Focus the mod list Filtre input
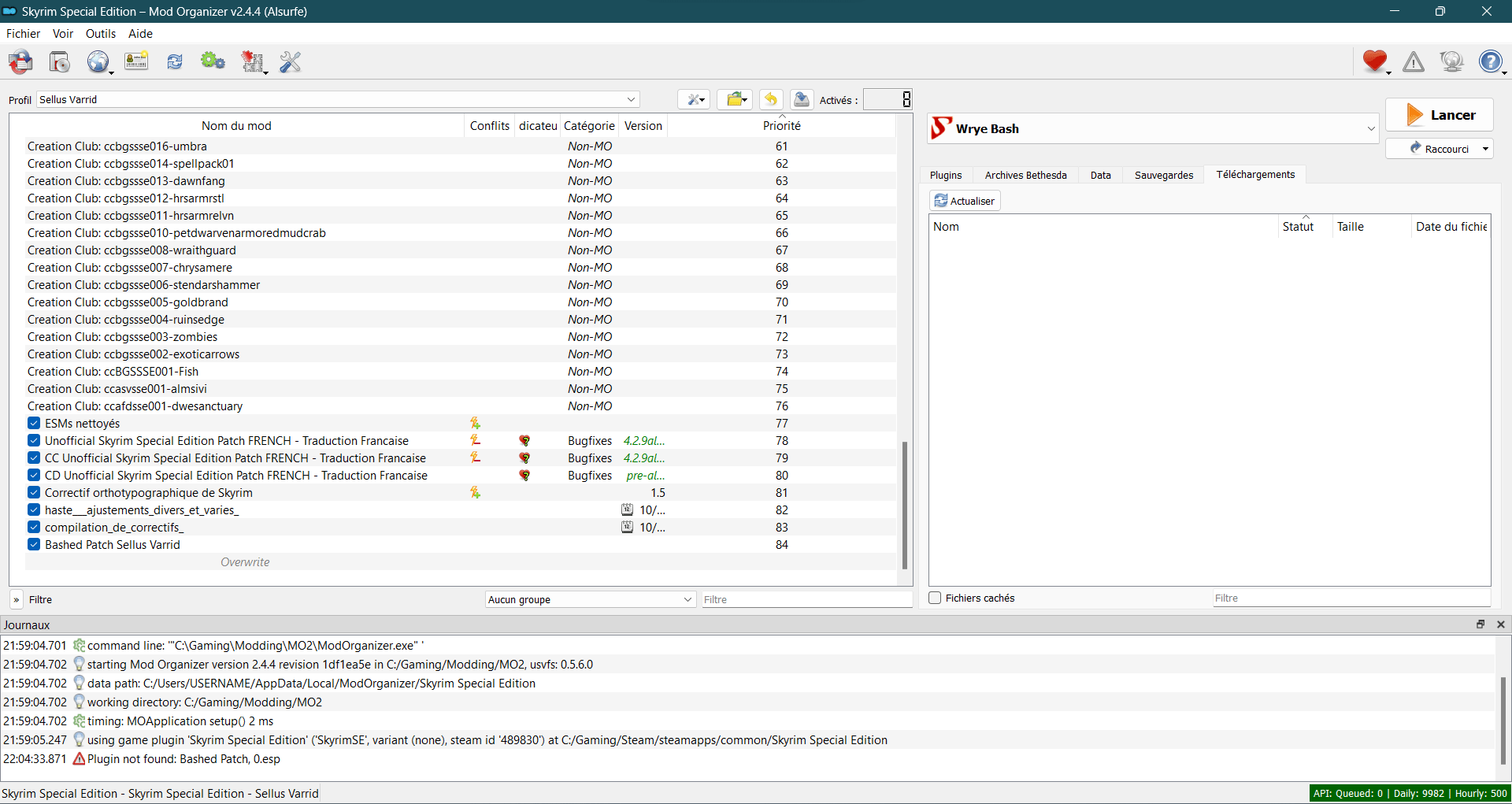 (806, 599)
